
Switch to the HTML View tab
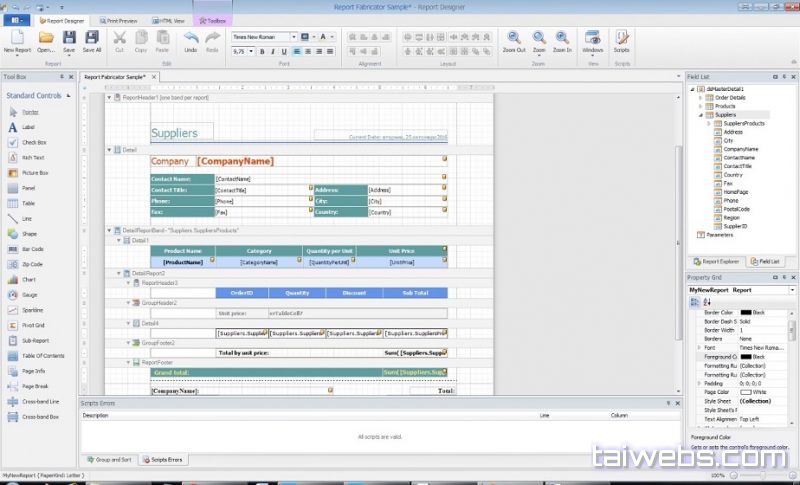pyautogui.click(x=169, y=20)
